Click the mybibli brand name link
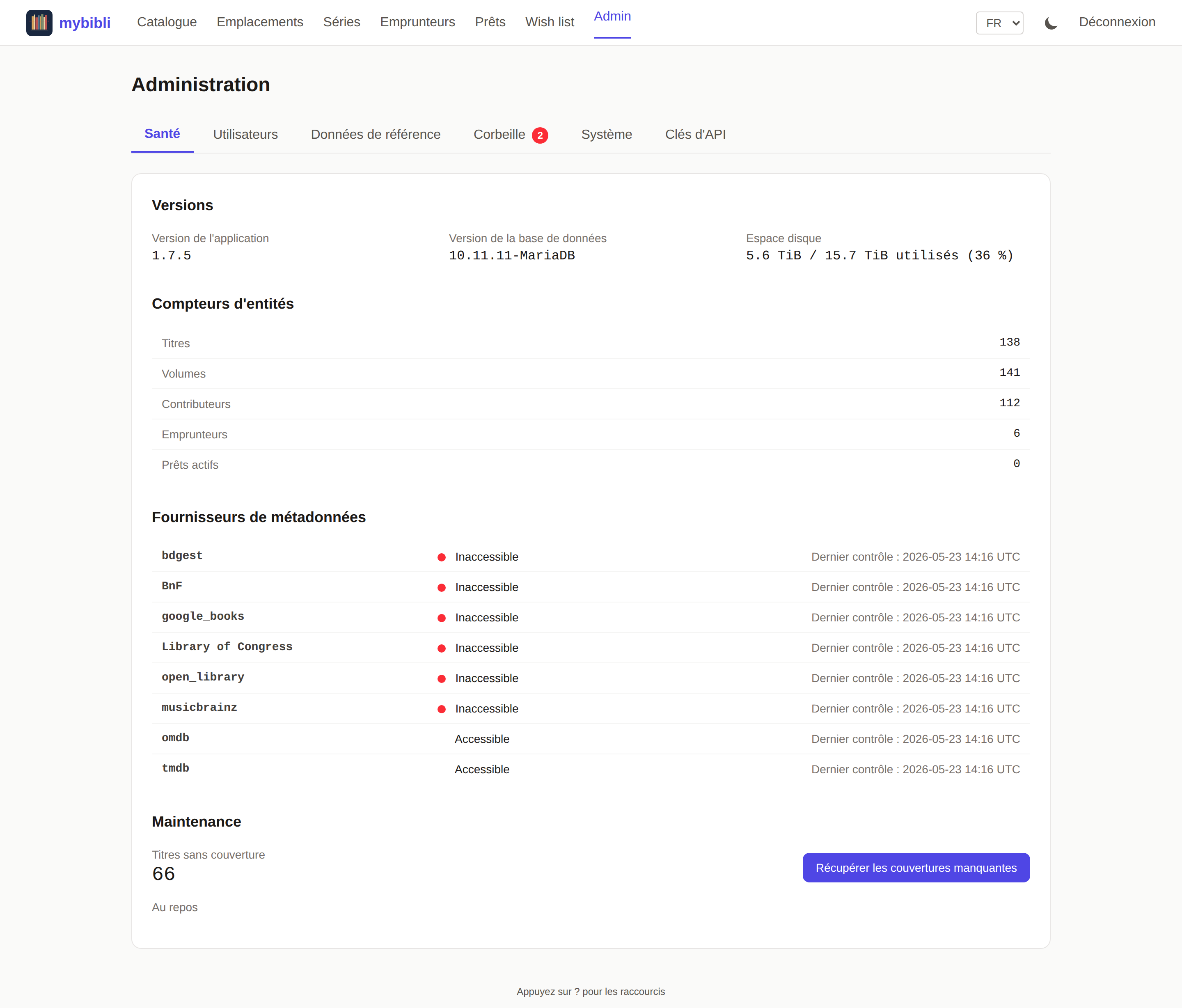The width and height of the screenshot is (1182, 1008). (x=85, y=23)
